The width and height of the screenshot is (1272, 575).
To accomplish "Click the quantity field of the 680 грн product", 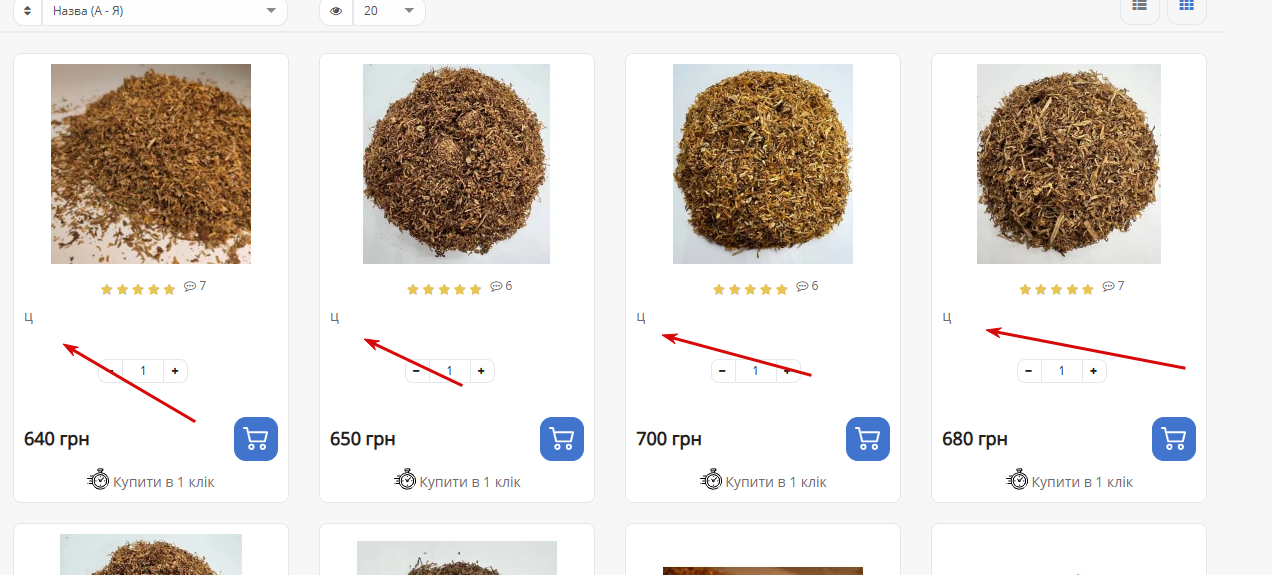I will point(1061,371).
